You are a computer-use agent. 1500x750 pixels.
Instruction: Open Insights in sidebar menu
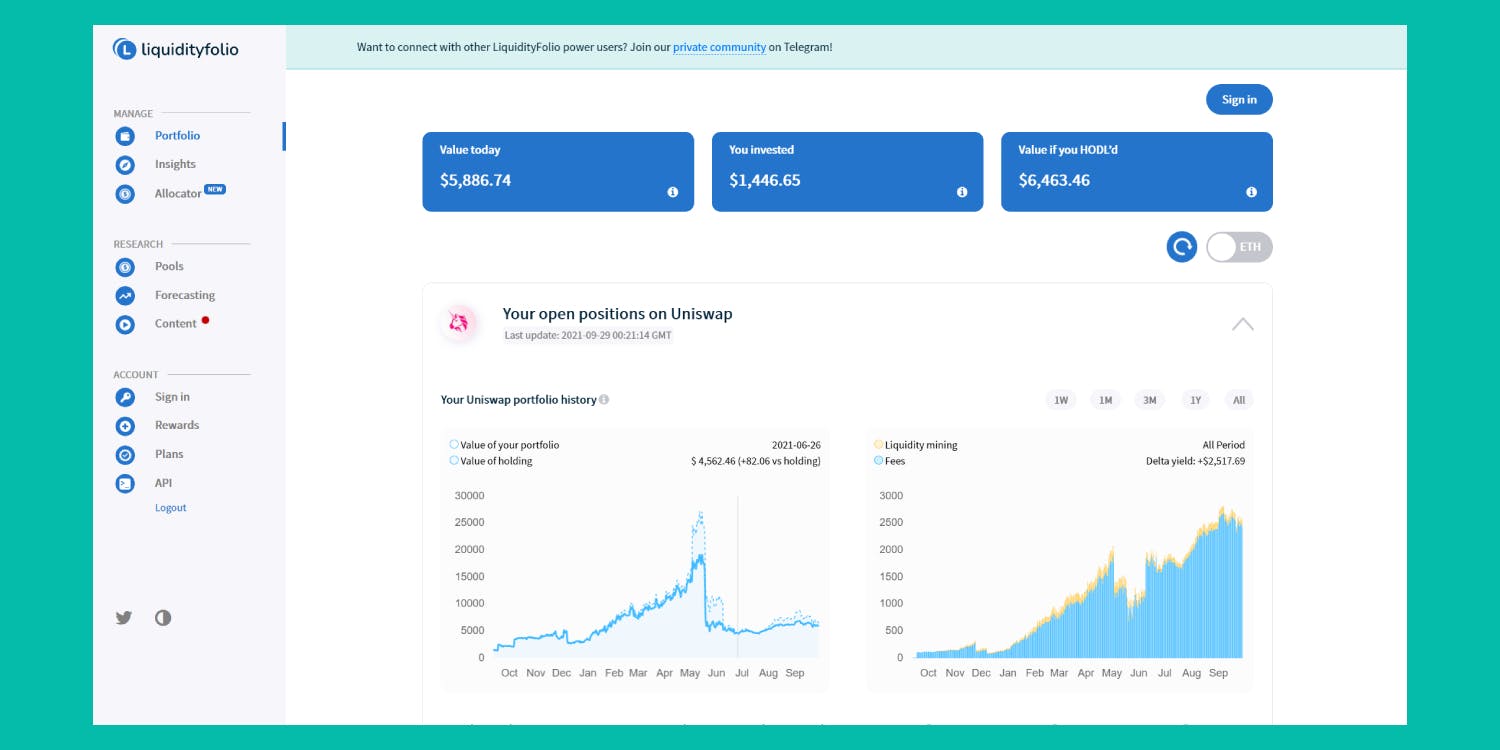[175, 165]
